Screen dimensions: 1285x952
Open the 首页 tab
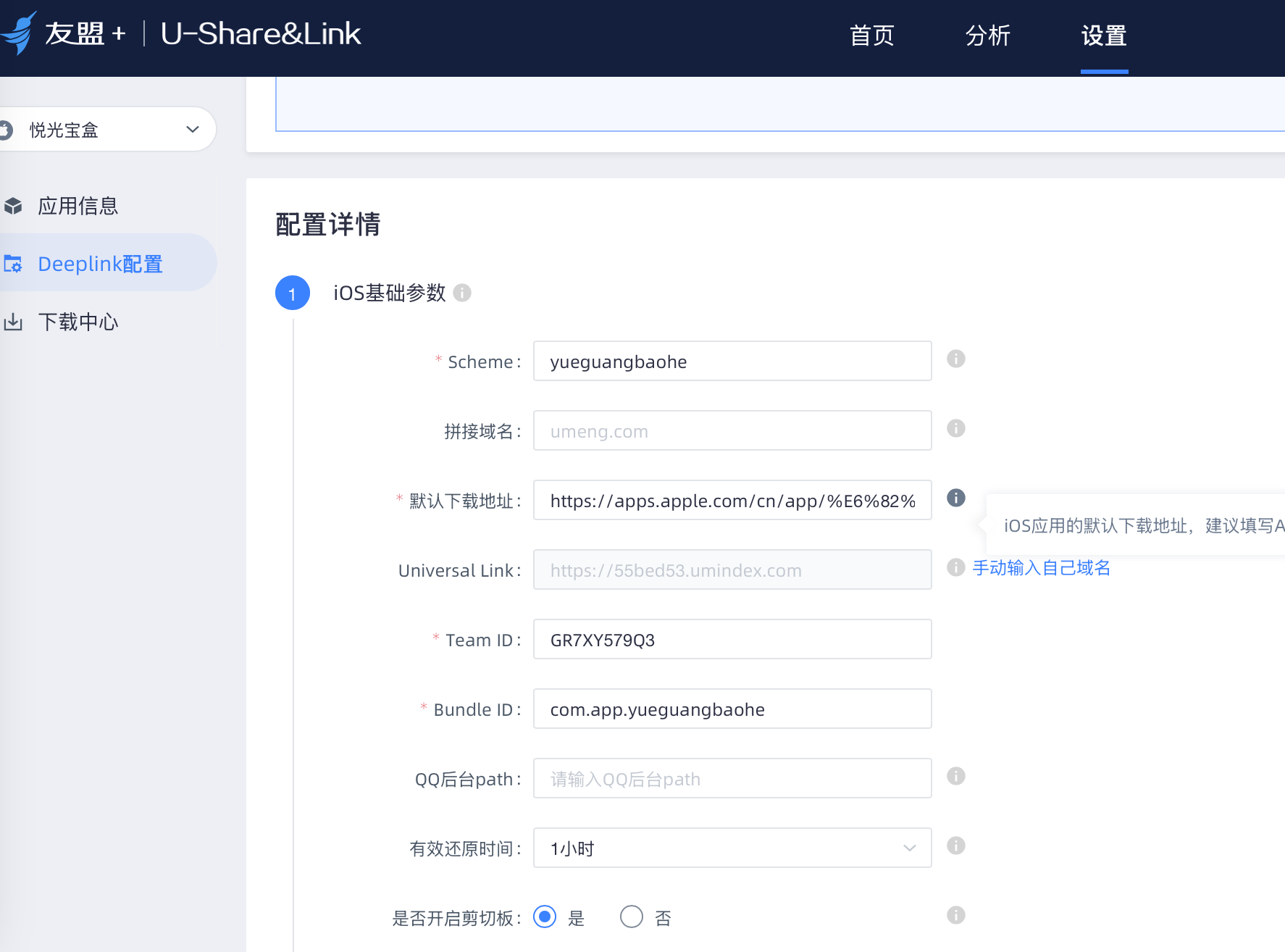pos(871,36)
